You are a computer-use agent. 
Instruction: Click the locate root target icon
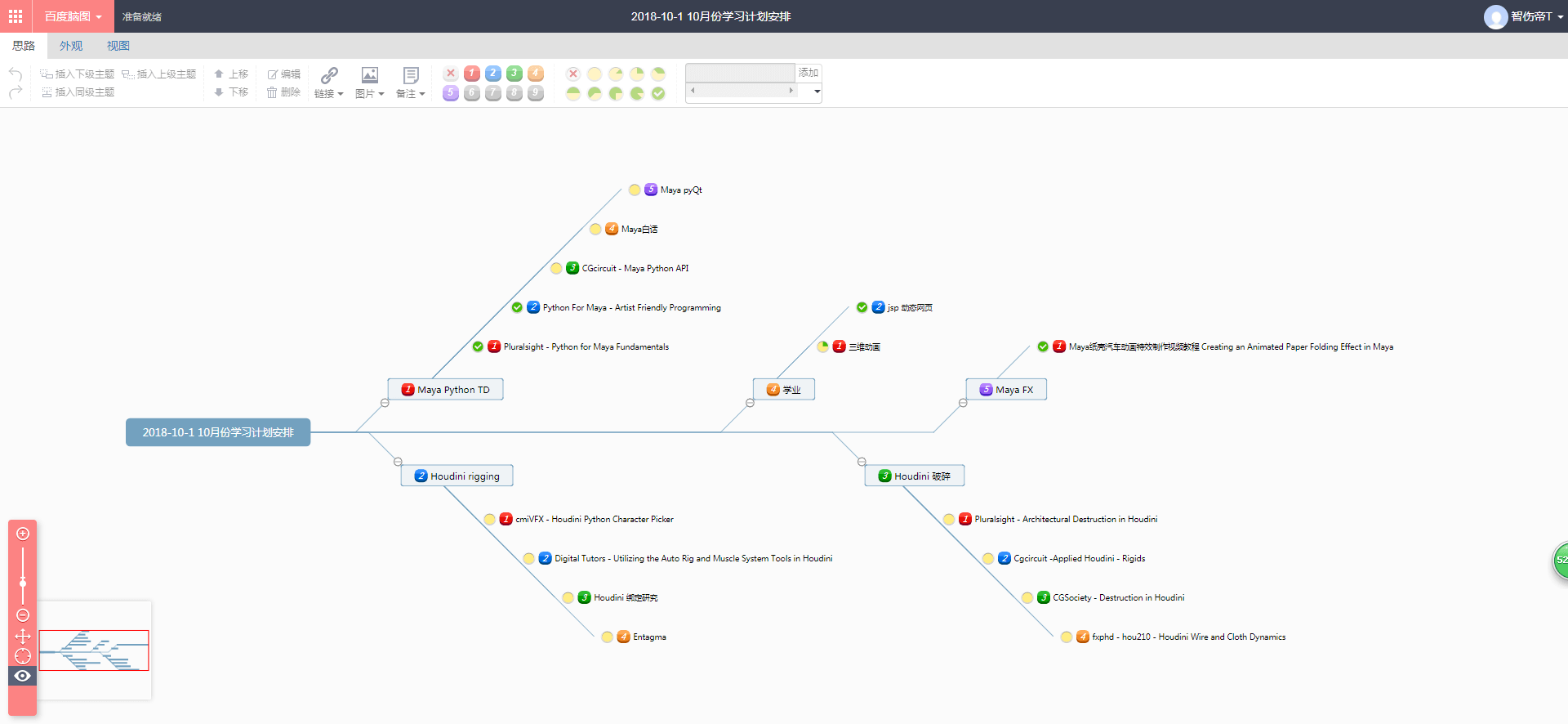[x=23, y=656]
